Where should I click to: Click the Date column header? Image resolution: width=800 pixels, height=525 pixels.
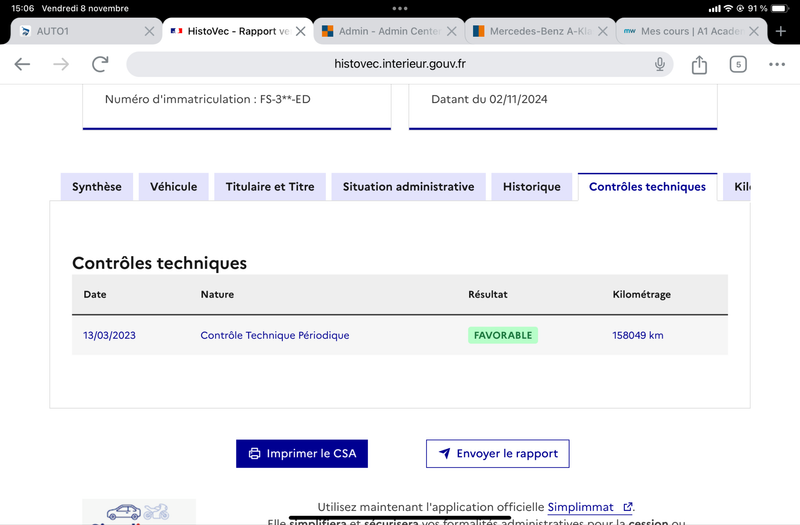95,294
